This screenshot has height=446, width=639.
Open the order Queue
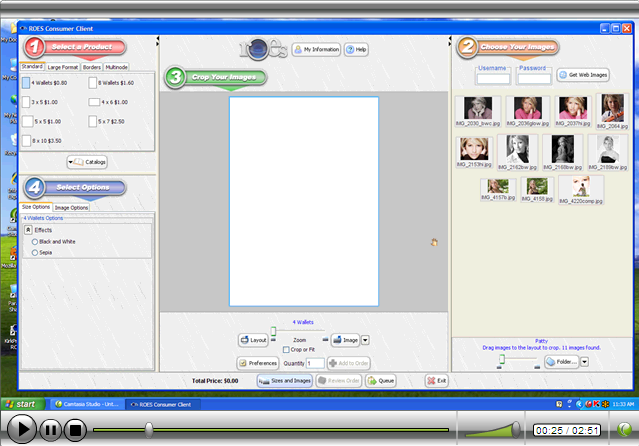click(x=381, y=381)
